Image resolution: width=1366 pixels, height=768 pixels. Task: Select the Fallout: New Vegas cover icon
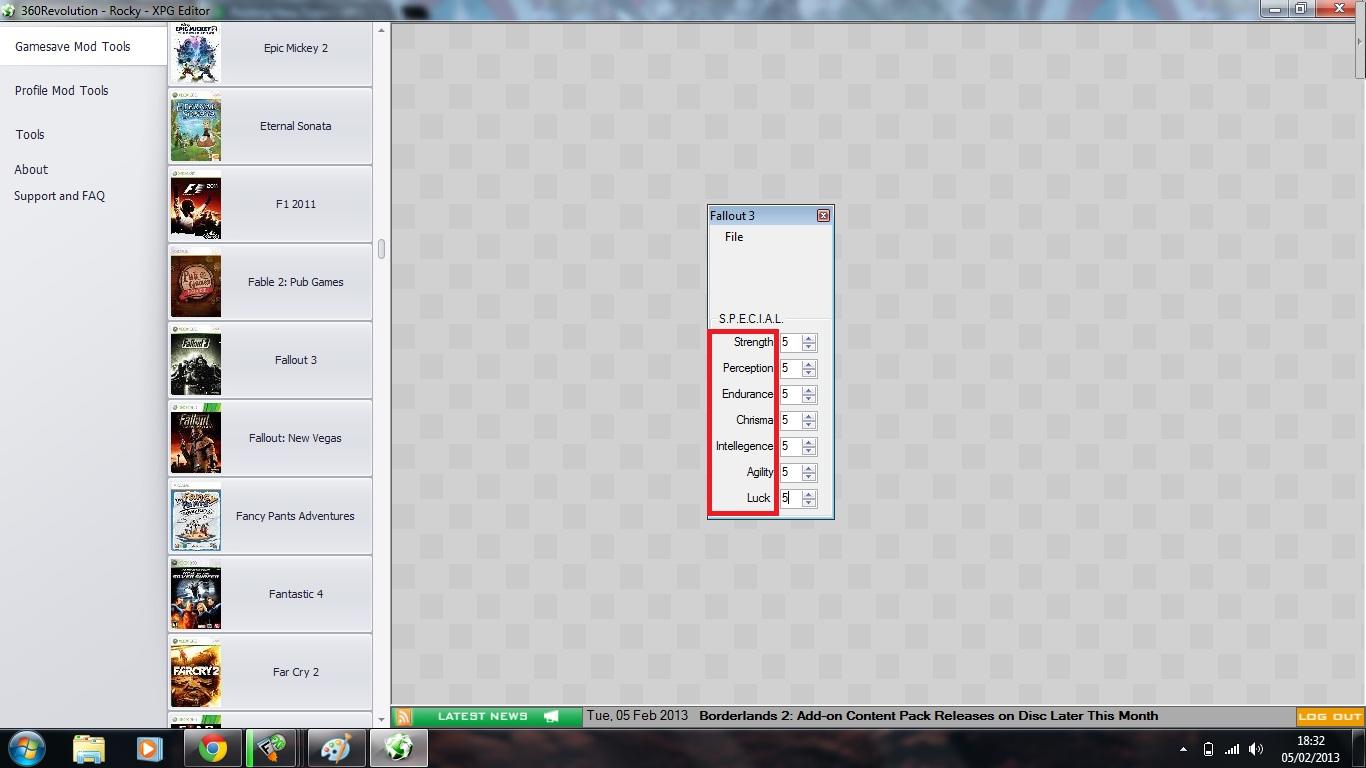196,438
